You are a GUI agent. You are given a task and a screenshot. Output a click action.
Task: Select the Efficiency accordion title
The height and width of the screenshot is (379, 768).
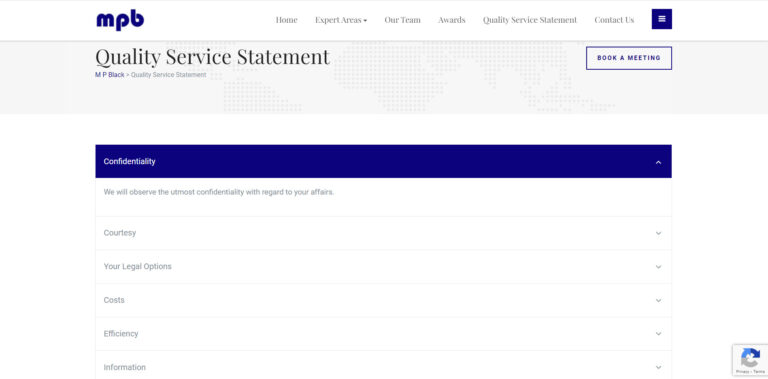(x=121, y=333)
